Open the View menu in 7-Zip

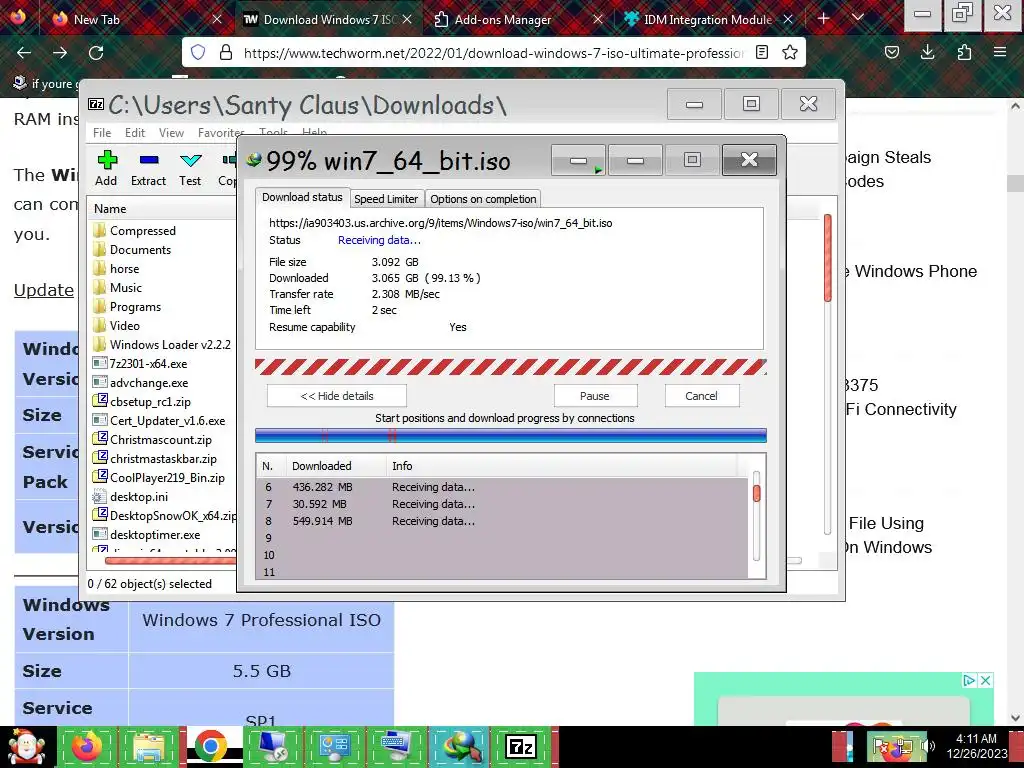pos(171,133)
